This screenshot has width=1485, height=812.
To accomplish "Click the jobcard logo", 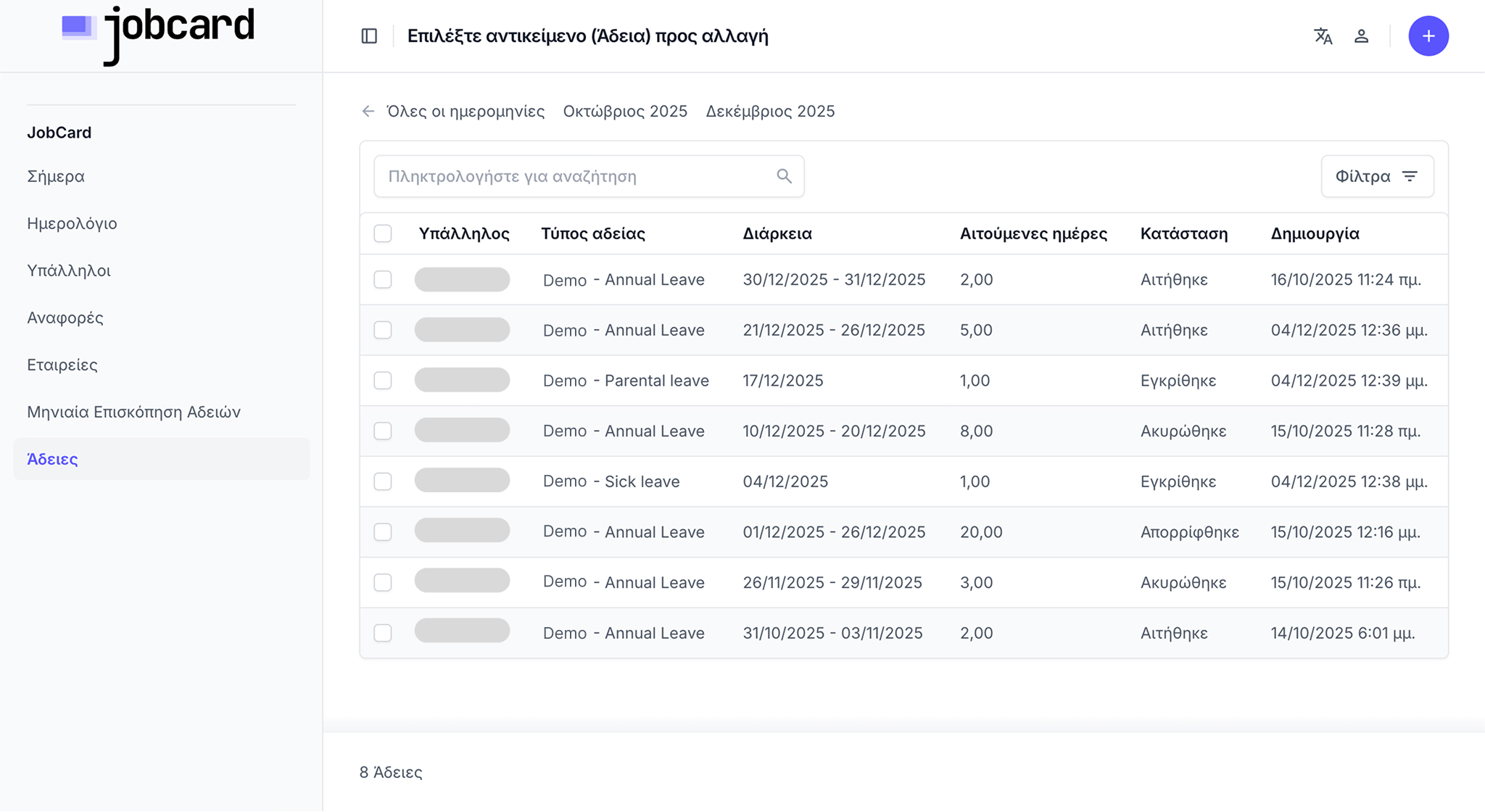I will pos(160,33).
